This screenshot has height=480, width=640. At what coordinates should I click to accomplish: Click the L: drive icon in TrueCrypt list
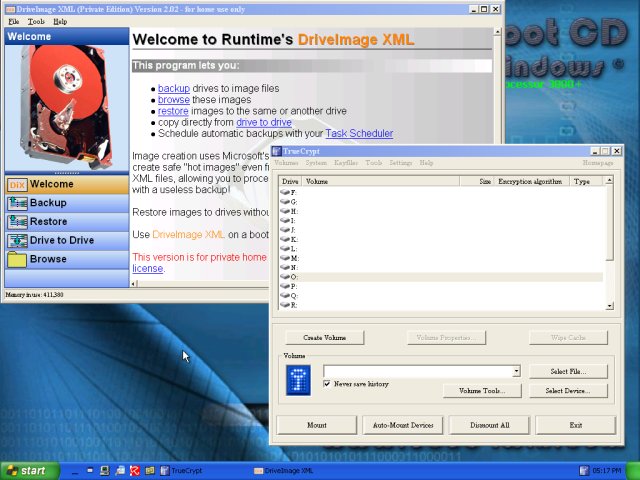(285, 248)
